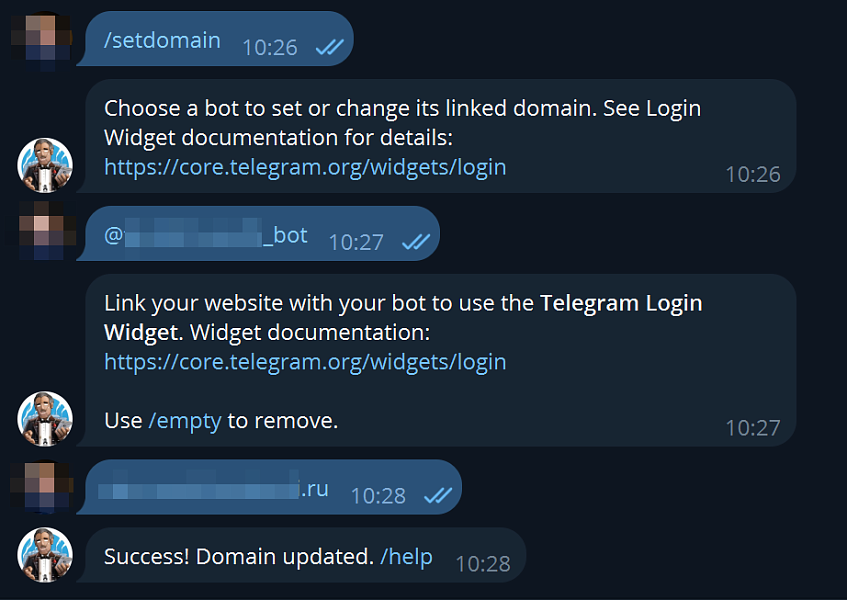Click the /empty command to remove the domain
Viewport: 847px width, 600px height.
tap(185, 421)
